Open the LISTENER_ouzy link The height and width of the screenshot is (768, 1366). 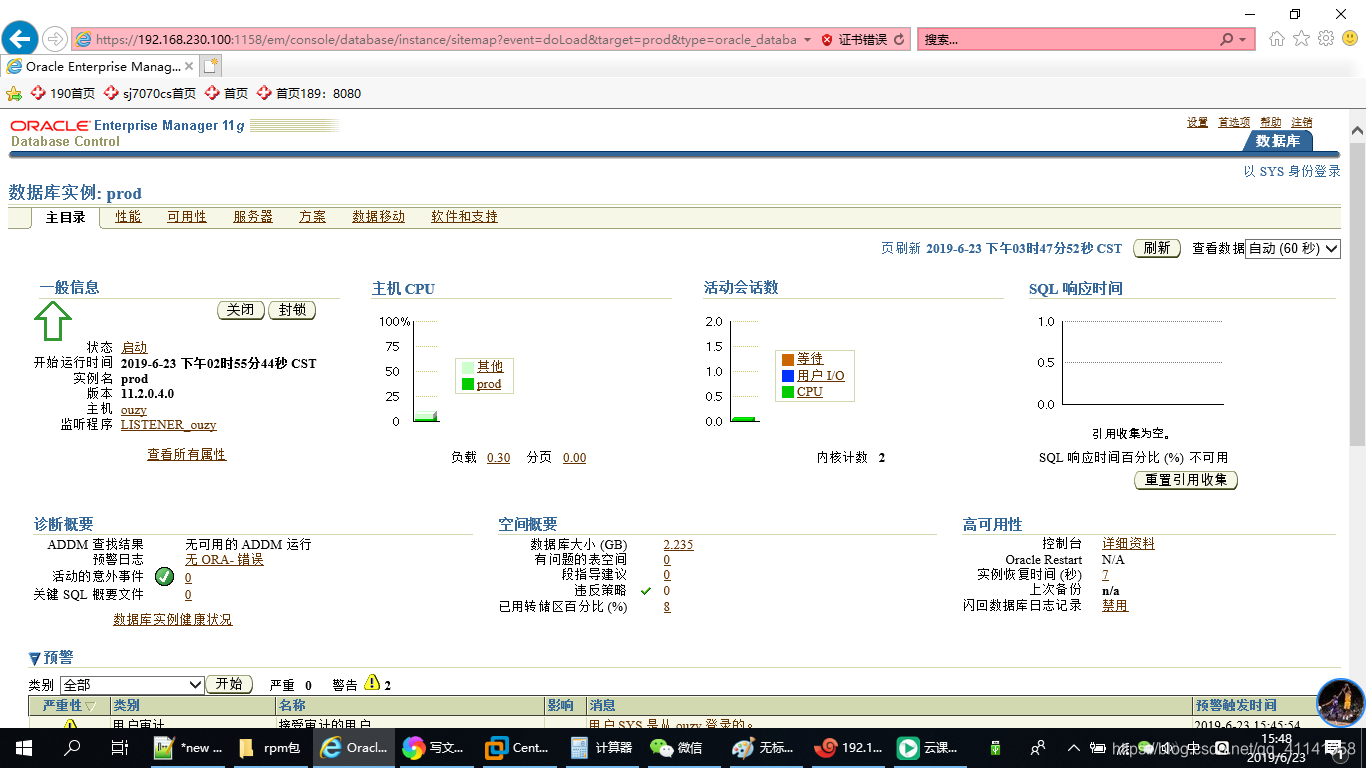169,425
